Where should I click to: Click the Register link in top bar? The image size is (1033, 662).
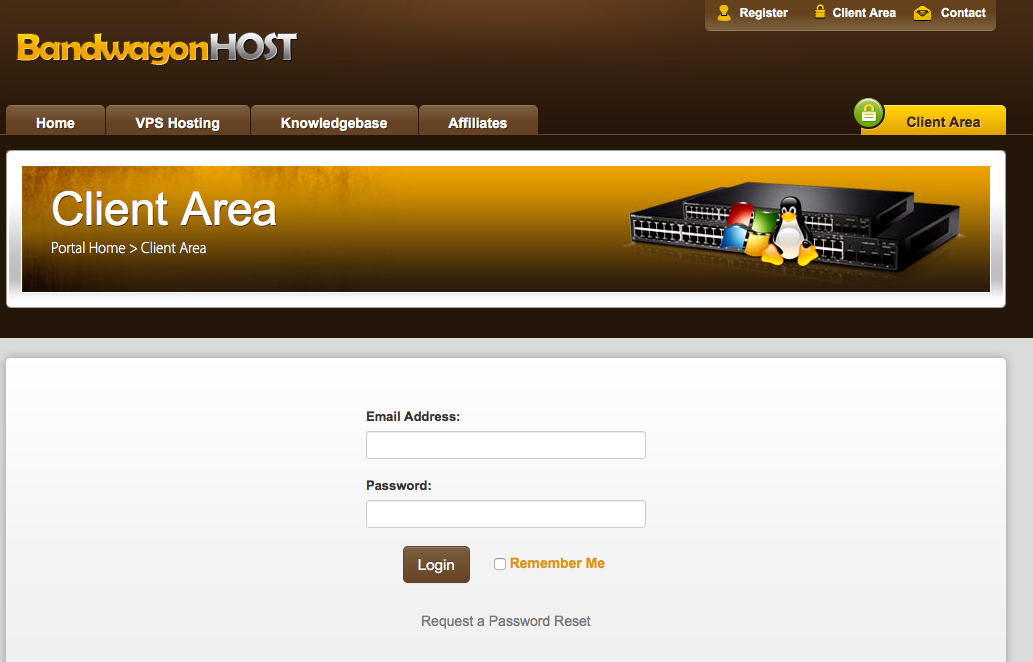coord(764,13)
